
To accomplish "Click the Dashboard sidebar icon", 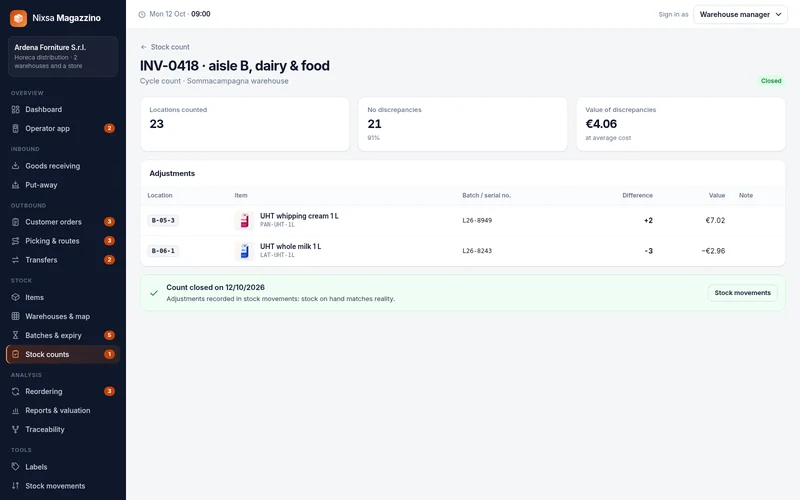I will click(15, 110).
